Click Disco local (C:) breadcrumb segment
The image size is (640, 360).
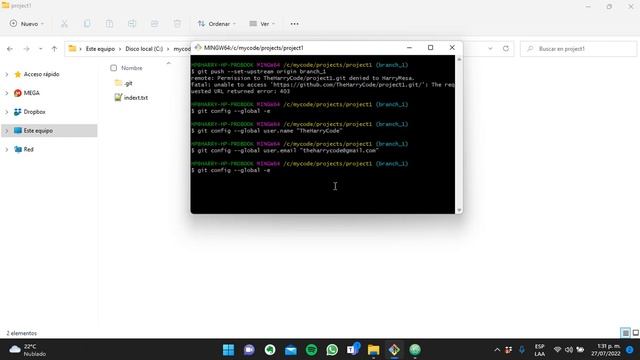click(144, 49)
